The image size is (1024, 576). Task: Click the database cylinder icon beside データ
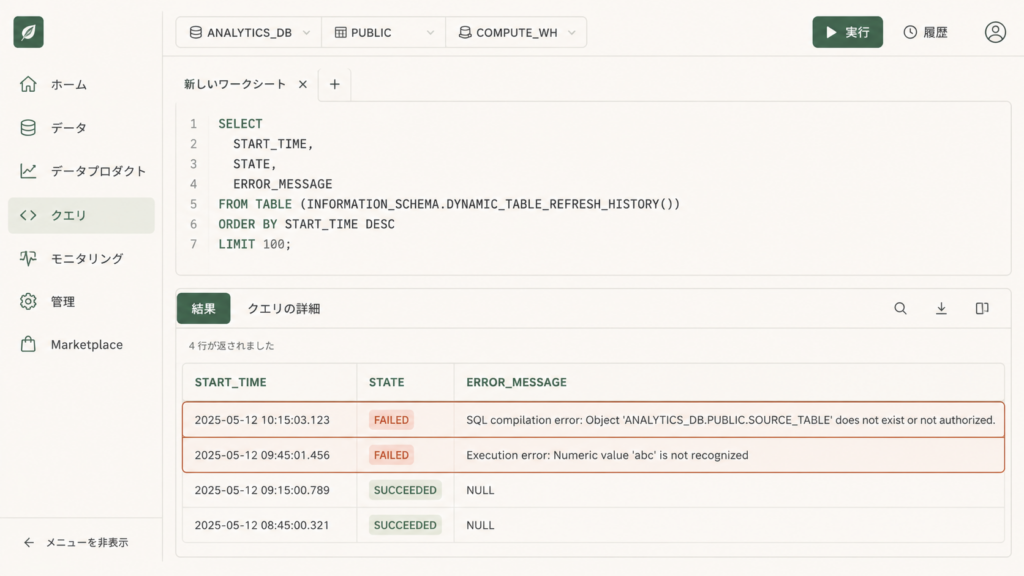click(28, 128)
